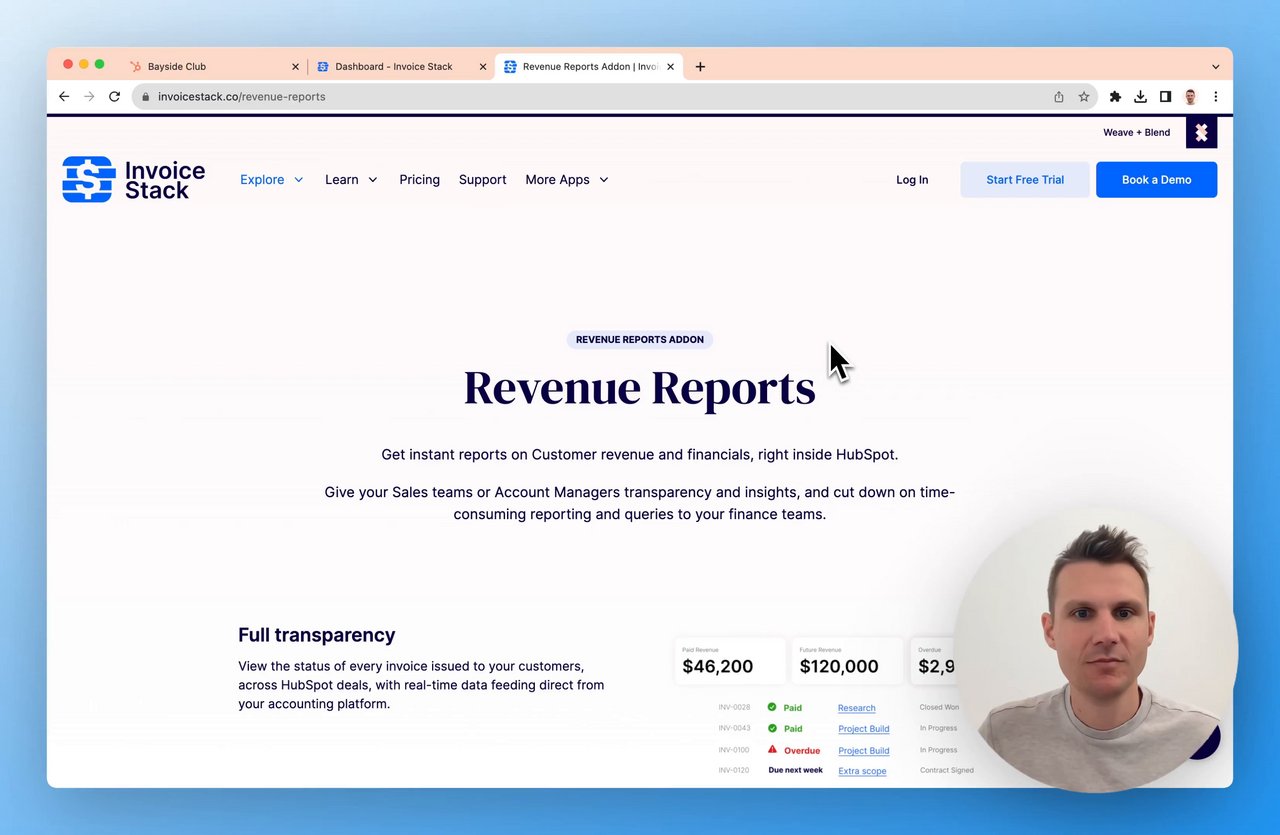Reload the page with the refresh icon
Screen dimensions: 1280x835
114,97
